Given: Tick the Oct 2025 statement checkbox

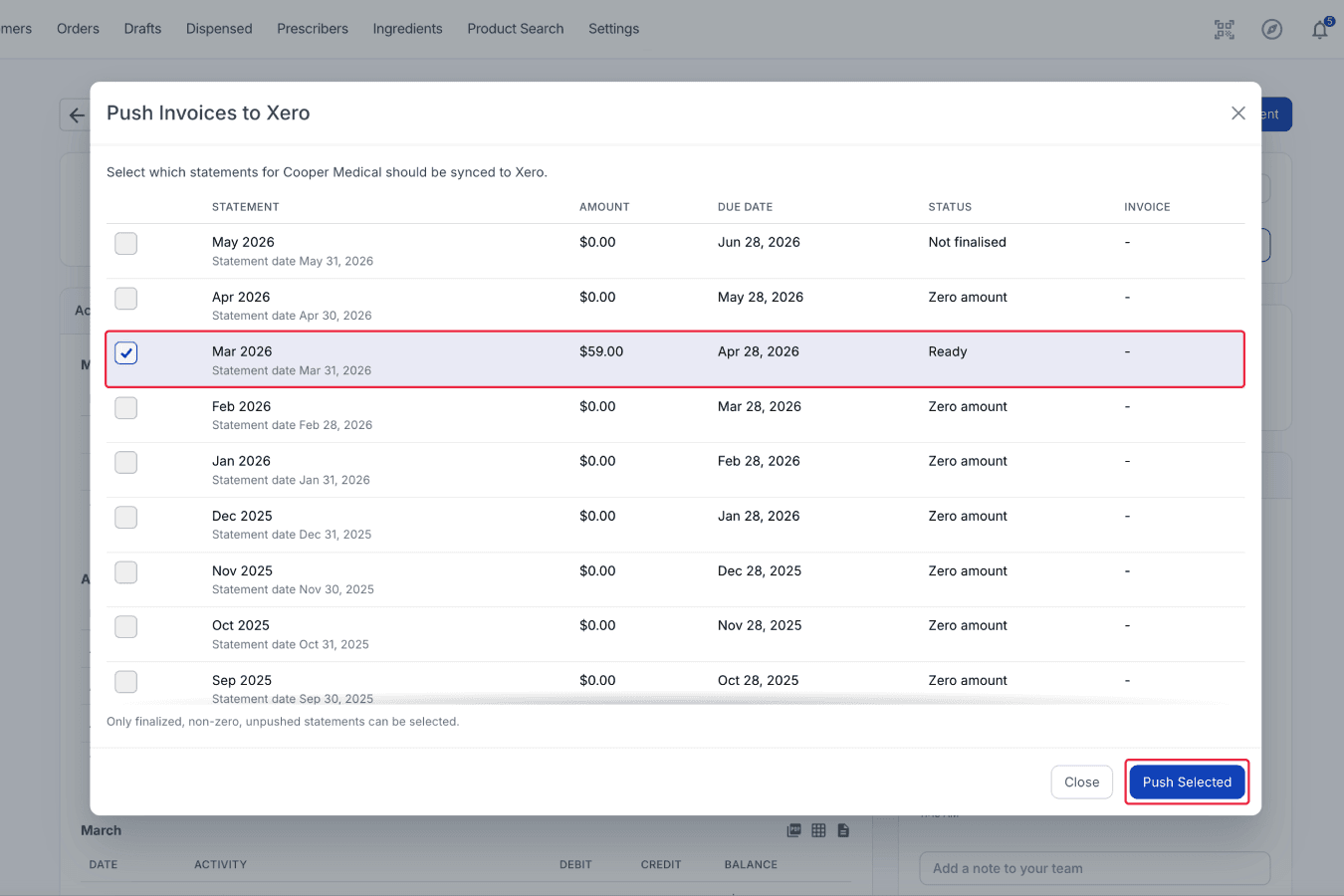Looking at the screenshot, I should (125, 626).
